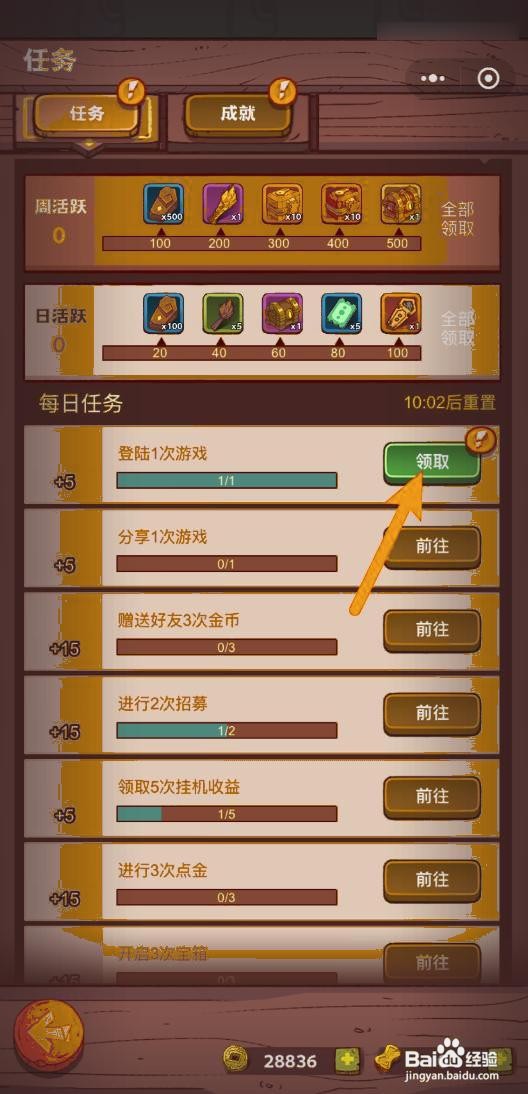Tap the weekly x500 boot reward icon
The width and height of the screenshot is (528, 1094).
click(163, 204)
